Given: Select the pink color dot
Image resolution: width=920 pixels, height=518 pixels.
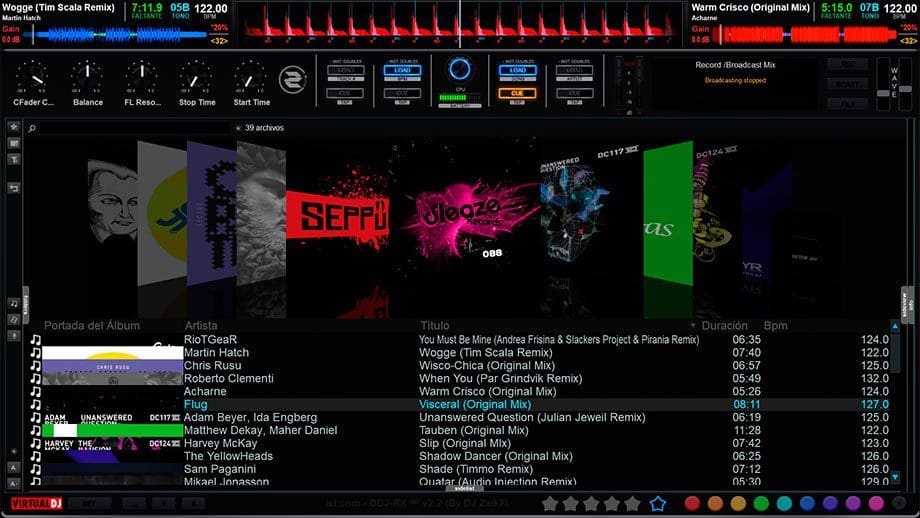Looking at the screenshot, I should click(x=876, y=503).
